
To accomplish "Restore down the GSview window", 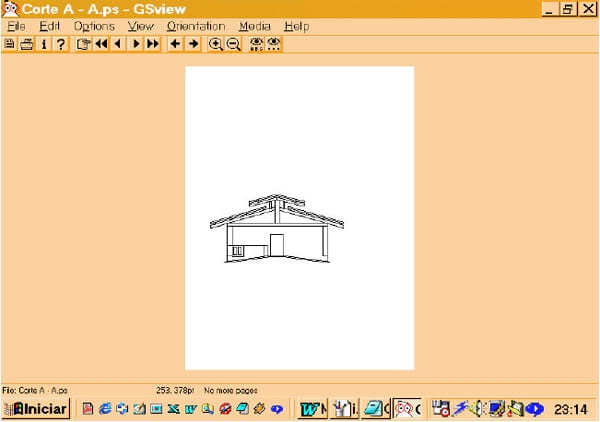I will [567, 9].
